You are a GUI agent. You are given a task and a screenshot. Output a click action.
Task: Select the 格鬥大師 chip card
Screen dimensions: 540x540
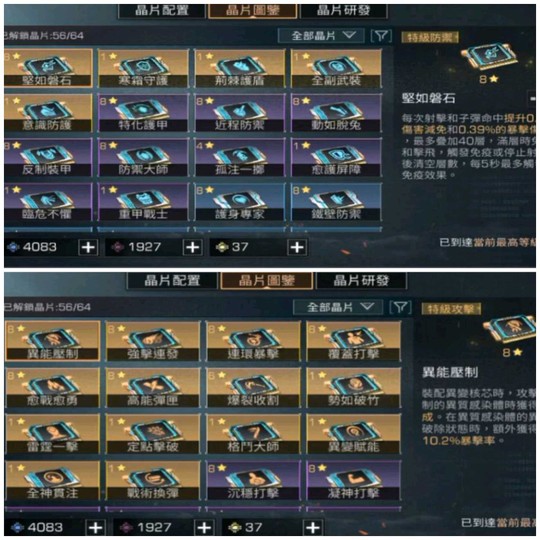pyautogui.click(x=253, y=434)
